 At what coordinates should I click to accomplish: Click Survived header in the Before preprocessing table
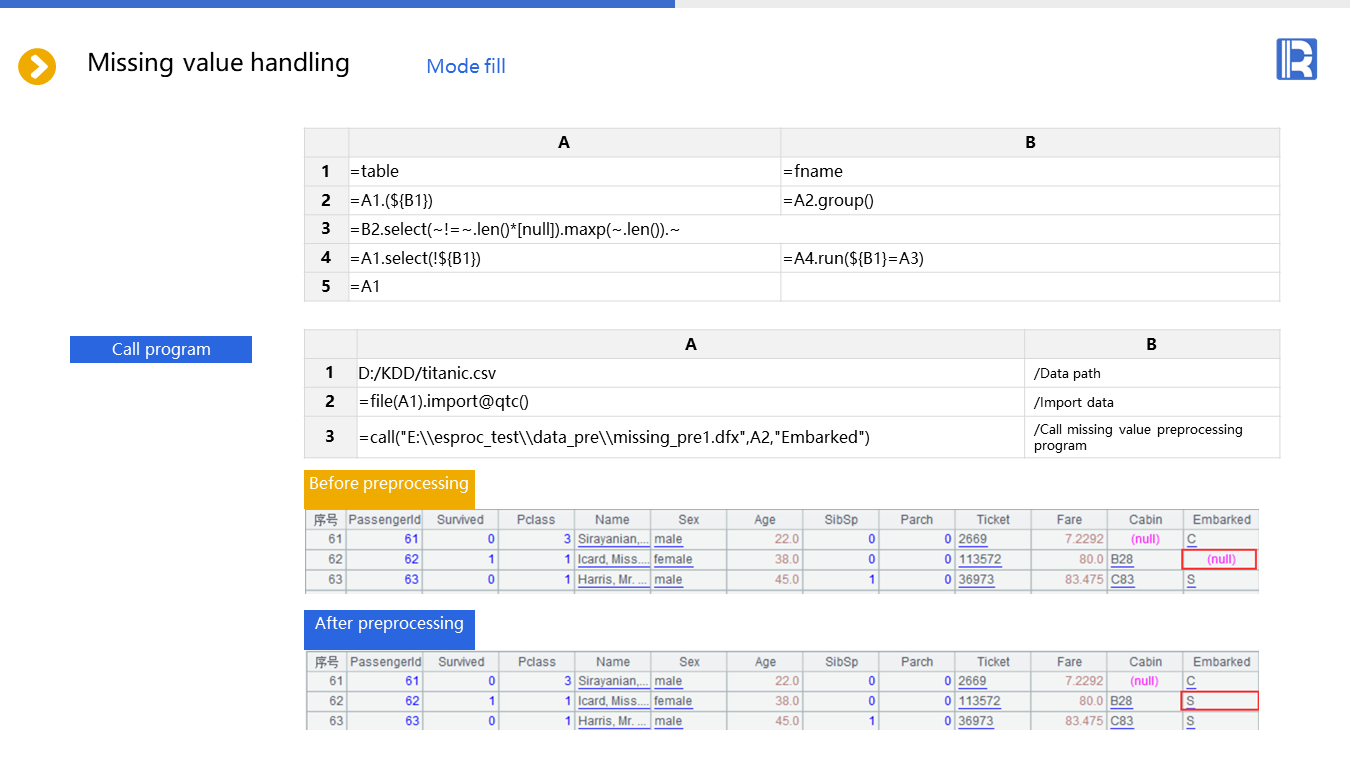(x=460, y=520)
